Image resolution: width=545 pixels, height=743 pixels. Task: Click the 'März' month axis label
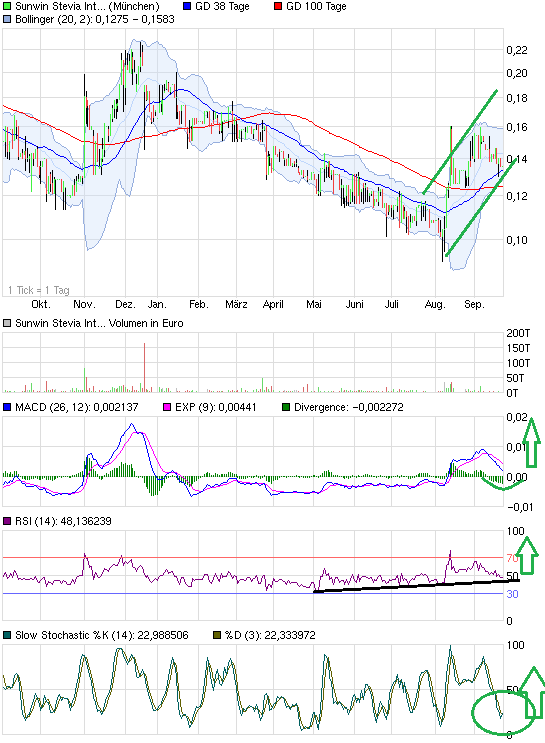pos(236,304)
